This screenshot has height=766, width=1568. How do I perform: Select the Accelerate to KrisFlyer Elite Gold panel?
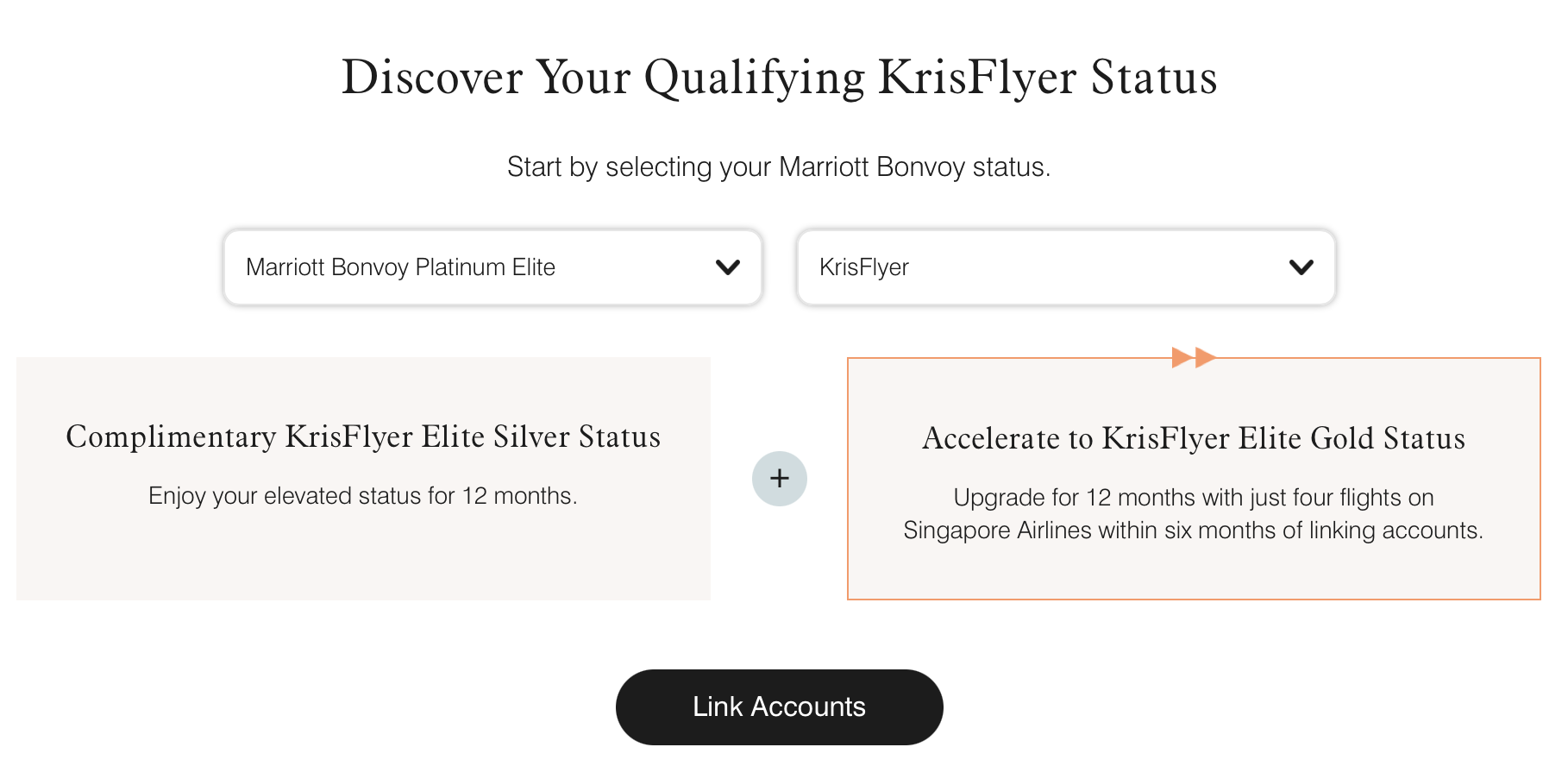(x=1194, y=477)
